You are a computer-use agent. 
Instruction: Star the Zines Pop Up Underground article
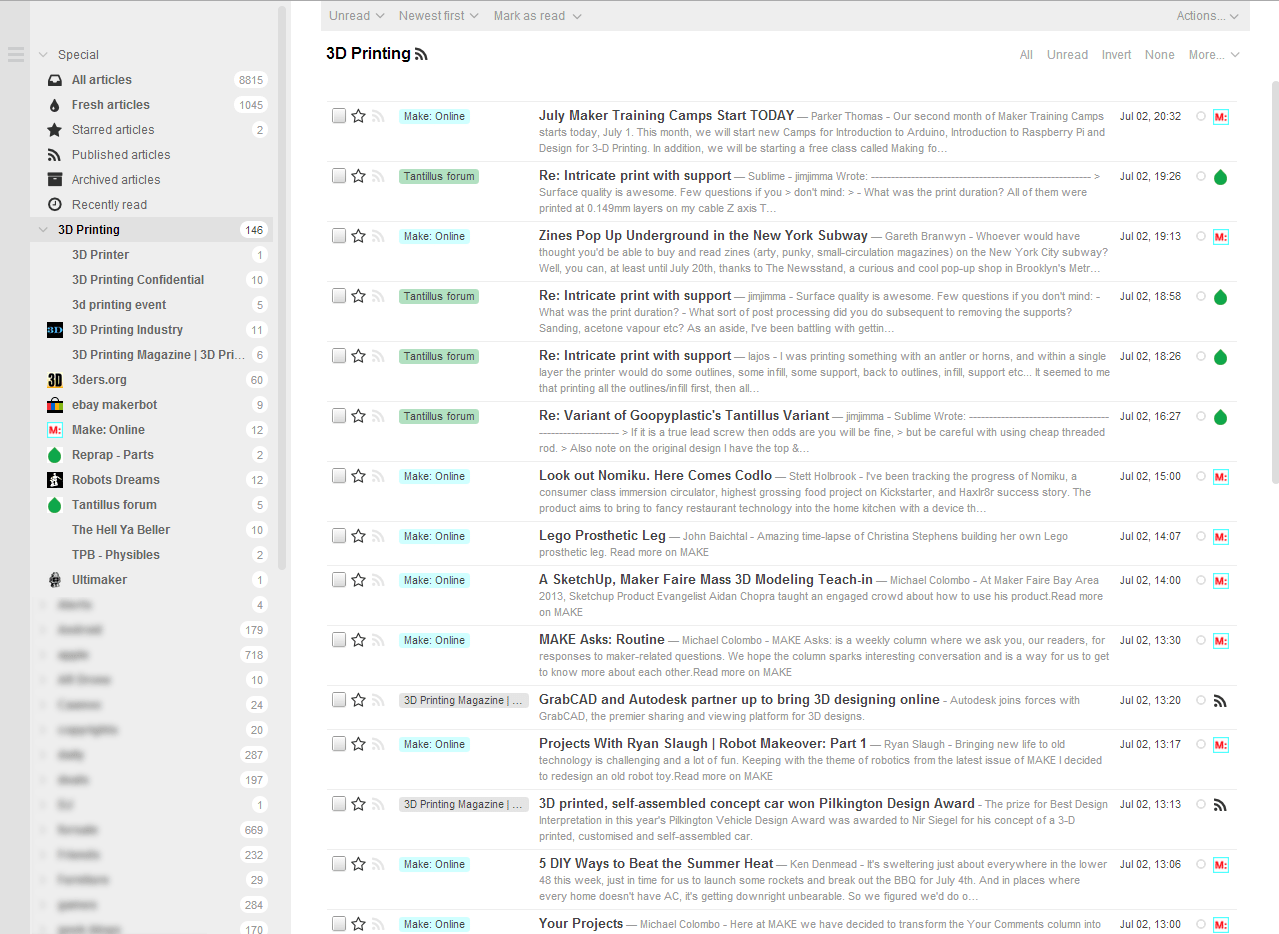coord(358,236)
